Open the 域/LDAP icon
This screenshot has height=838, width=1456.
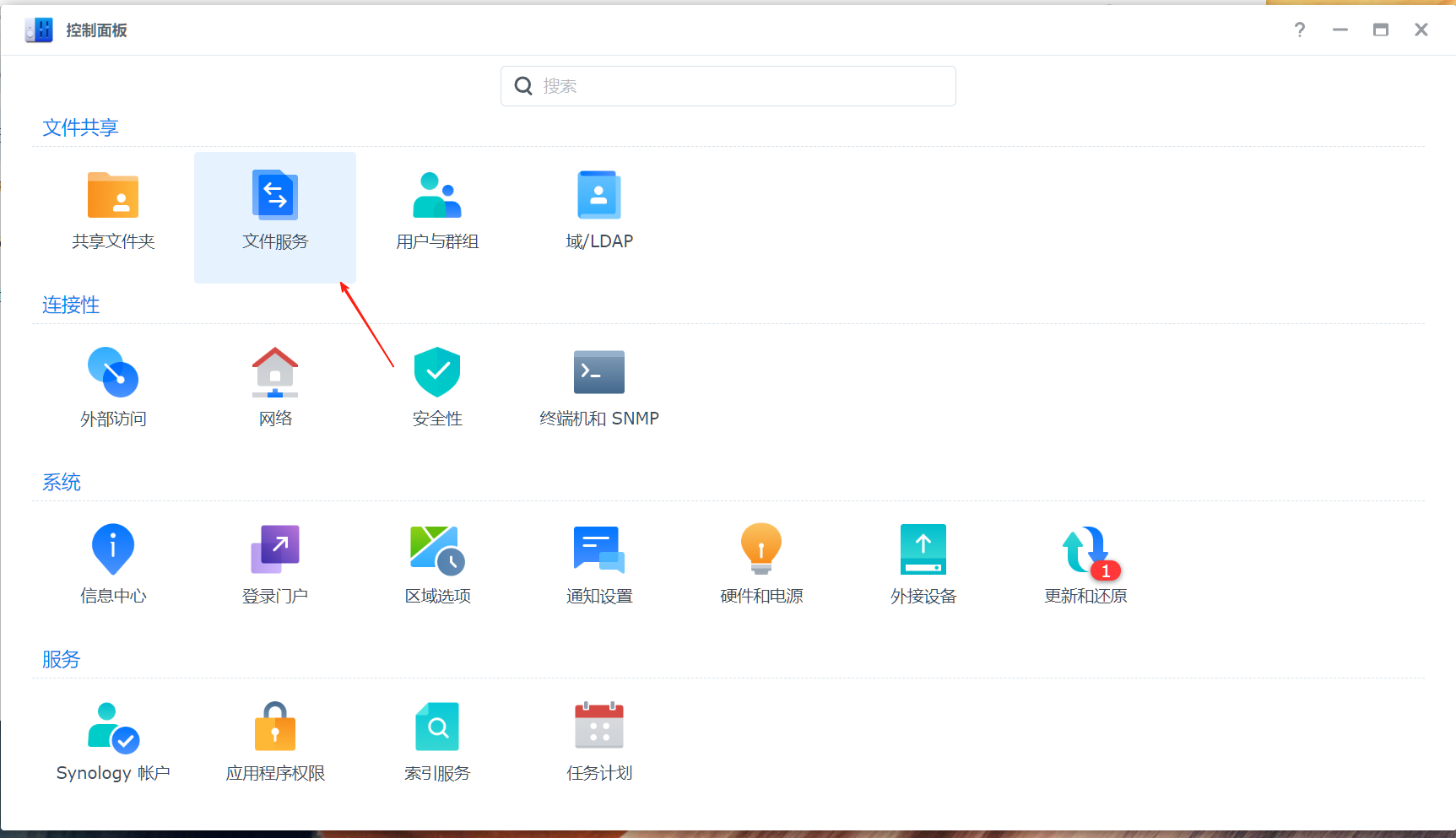coord(599,195)
